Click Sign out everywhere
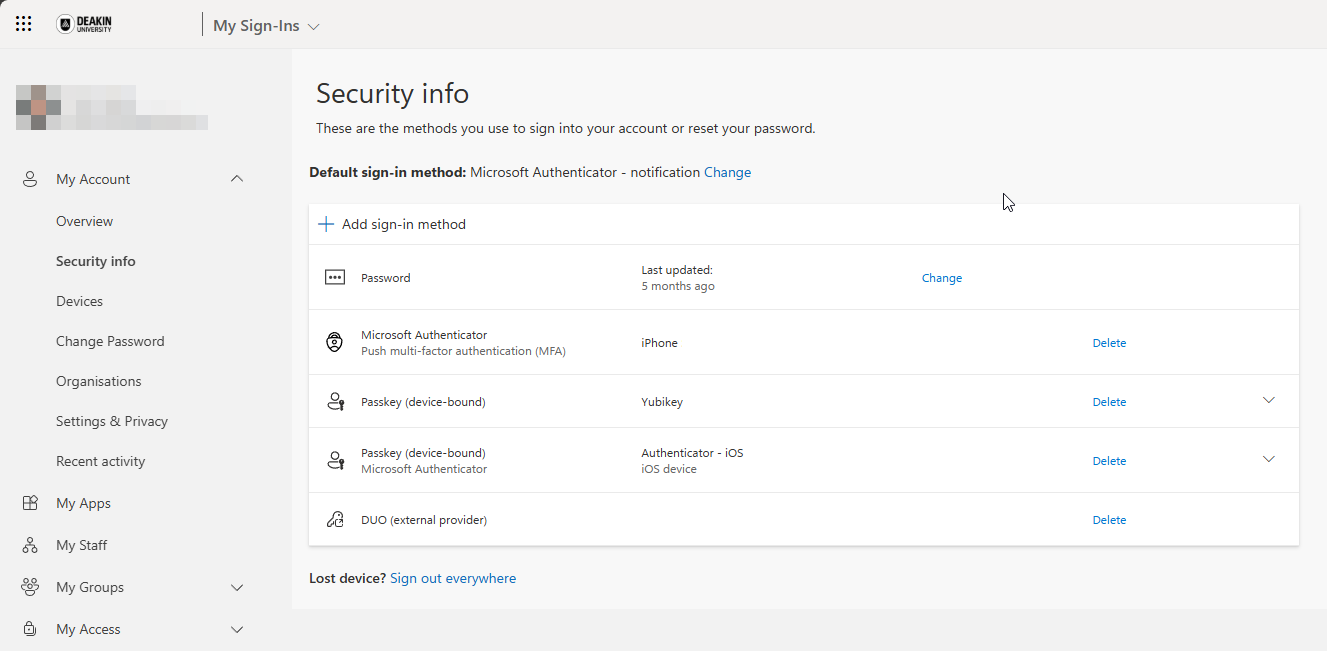The height and width of the screenshot is (651, 1327). point(453,578)
